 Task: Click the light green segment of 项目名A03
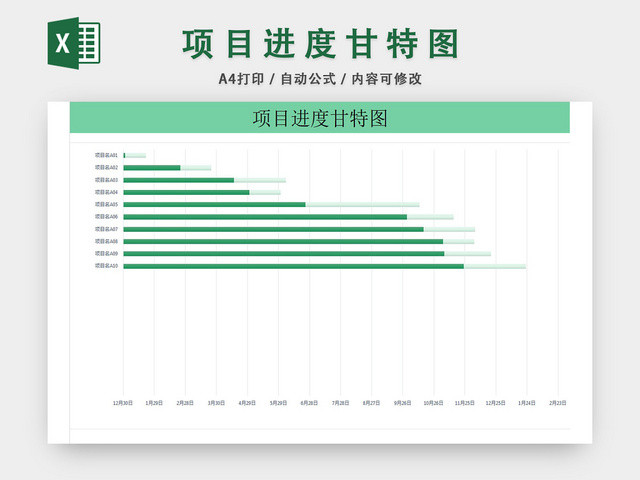pyautogui.click(x=260, y=180)
